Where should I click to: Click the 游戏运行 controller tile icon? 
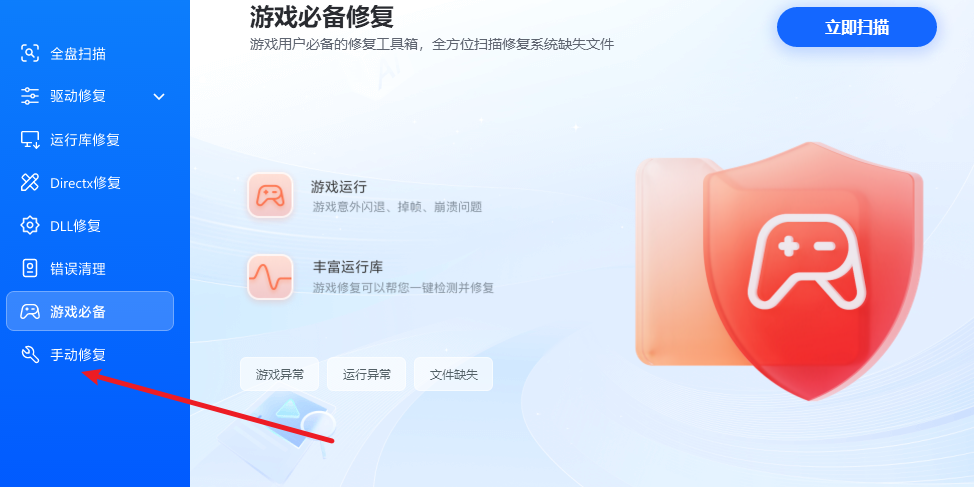click(x=270, y=195)
